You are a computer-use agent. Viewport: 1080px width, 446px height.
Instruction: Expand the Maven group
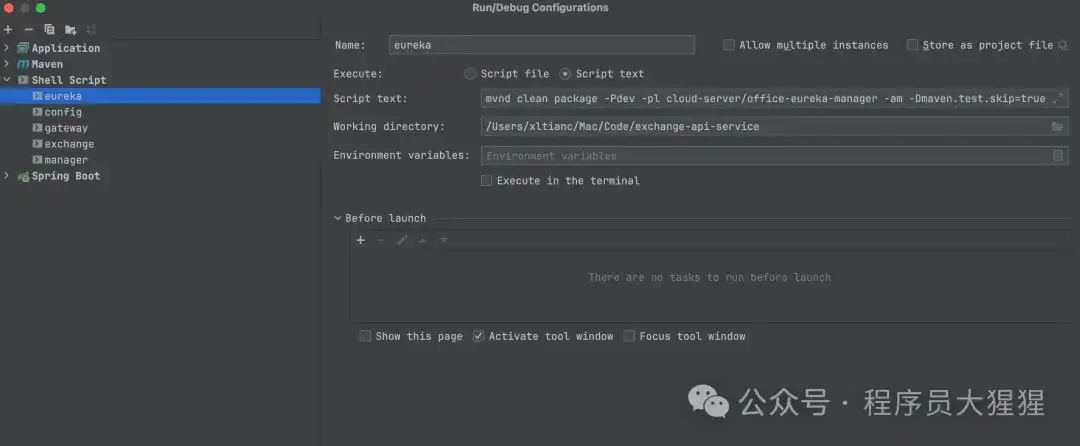coord(7,64)
